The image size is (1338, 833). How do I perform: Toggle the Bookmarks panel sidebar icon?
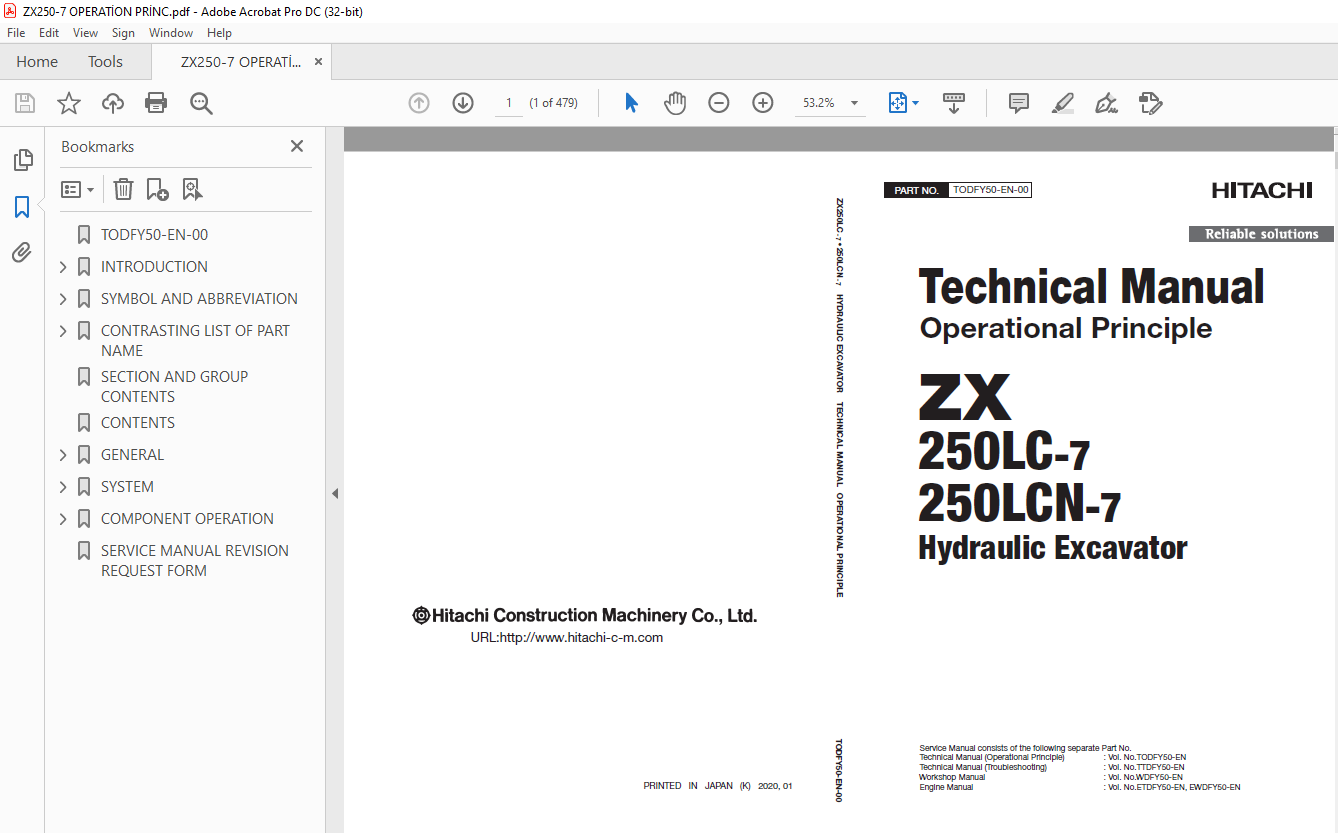click(x=22, y=207)
